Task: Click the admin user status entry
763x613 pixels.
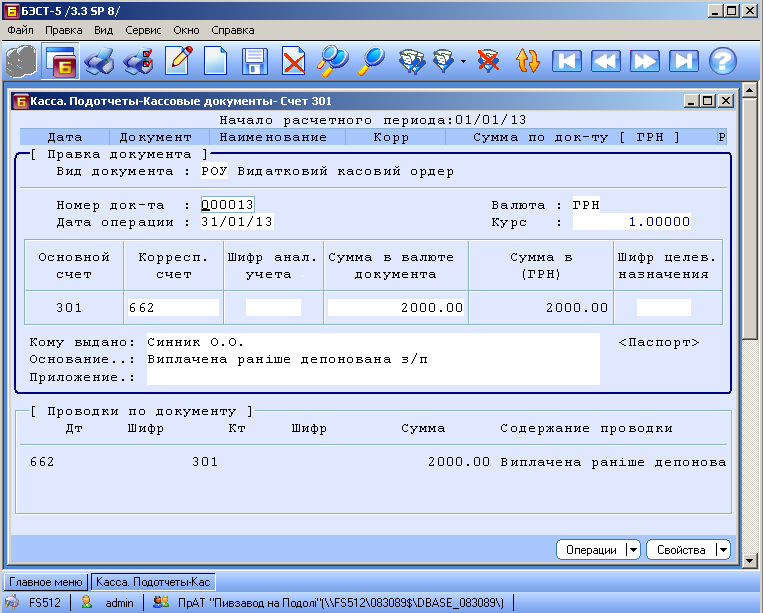Action: [108, 603]
